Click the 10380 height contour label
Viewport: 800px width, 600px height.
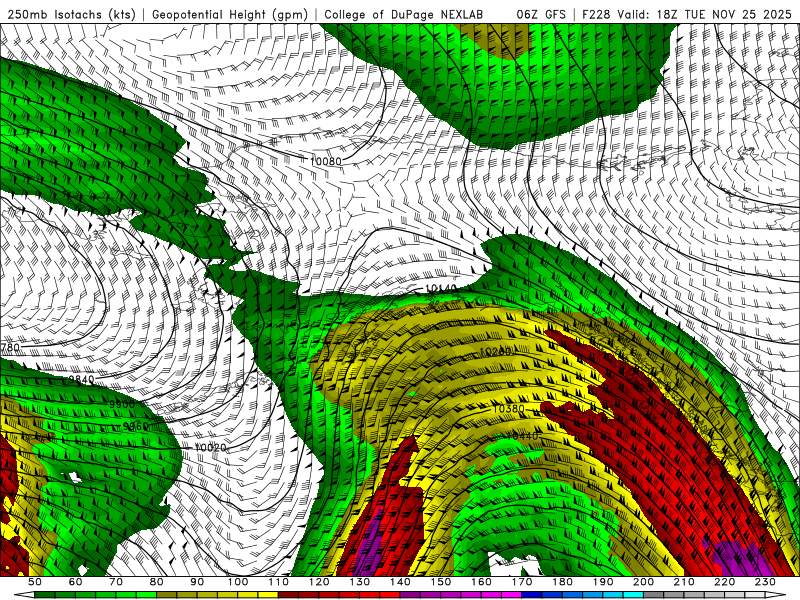pos(509,409)
